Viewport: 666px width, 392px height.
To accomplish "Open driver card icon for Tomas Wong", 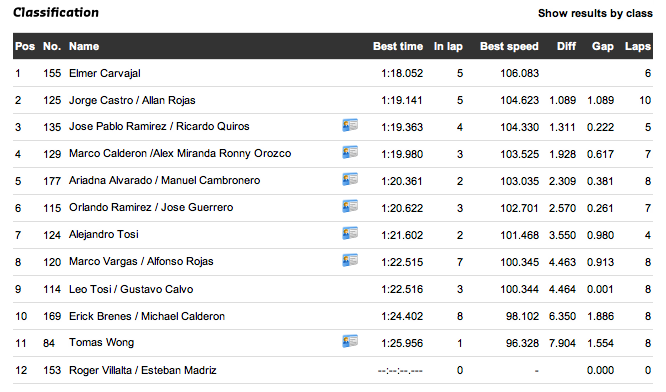I will pyautogui.click(x=350, y=341).
